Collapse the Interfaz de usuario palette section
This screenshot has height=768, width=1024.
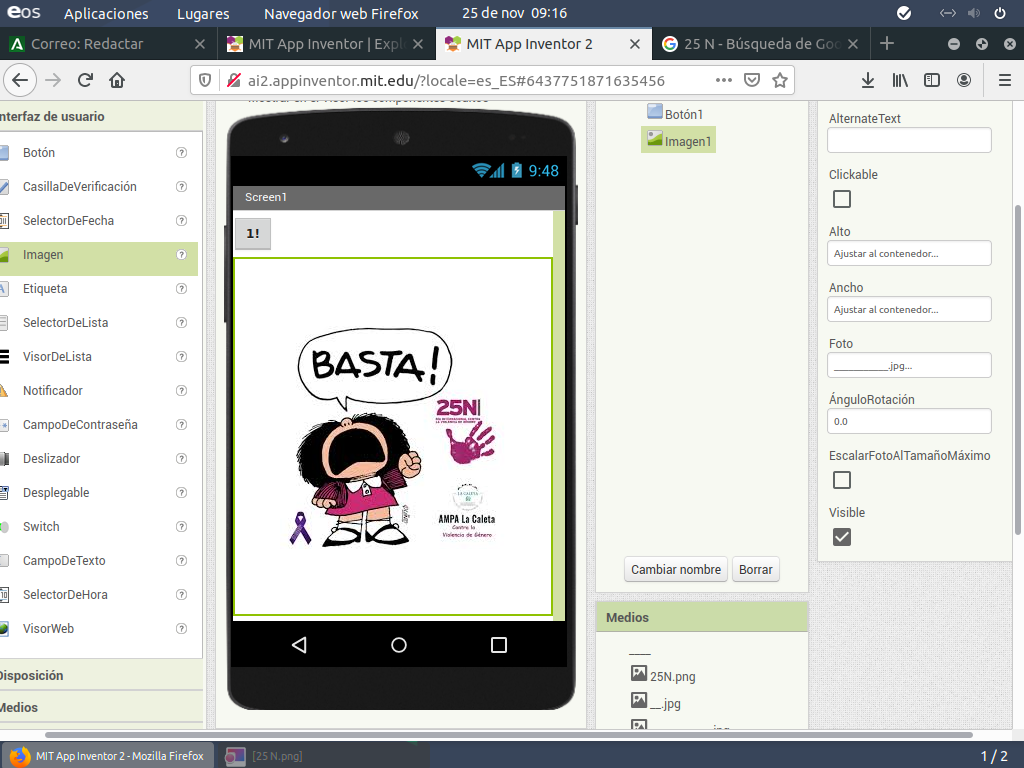101,116
